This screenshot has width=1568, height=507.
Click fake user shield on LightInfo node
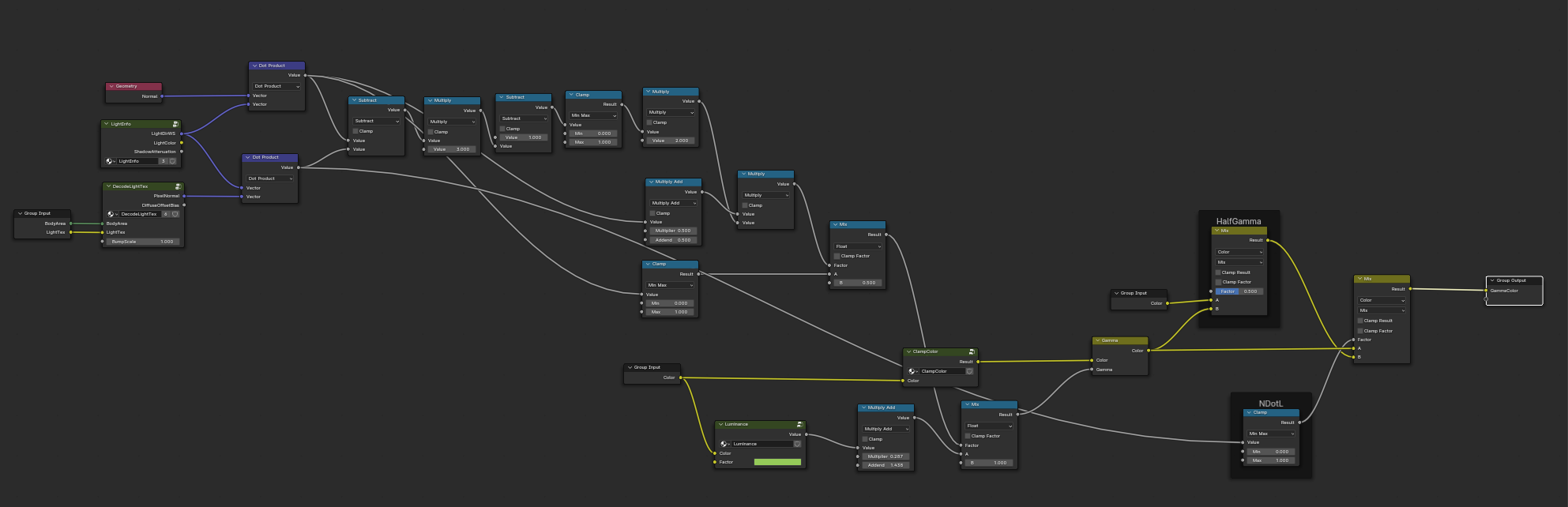(x=173, y=161)
